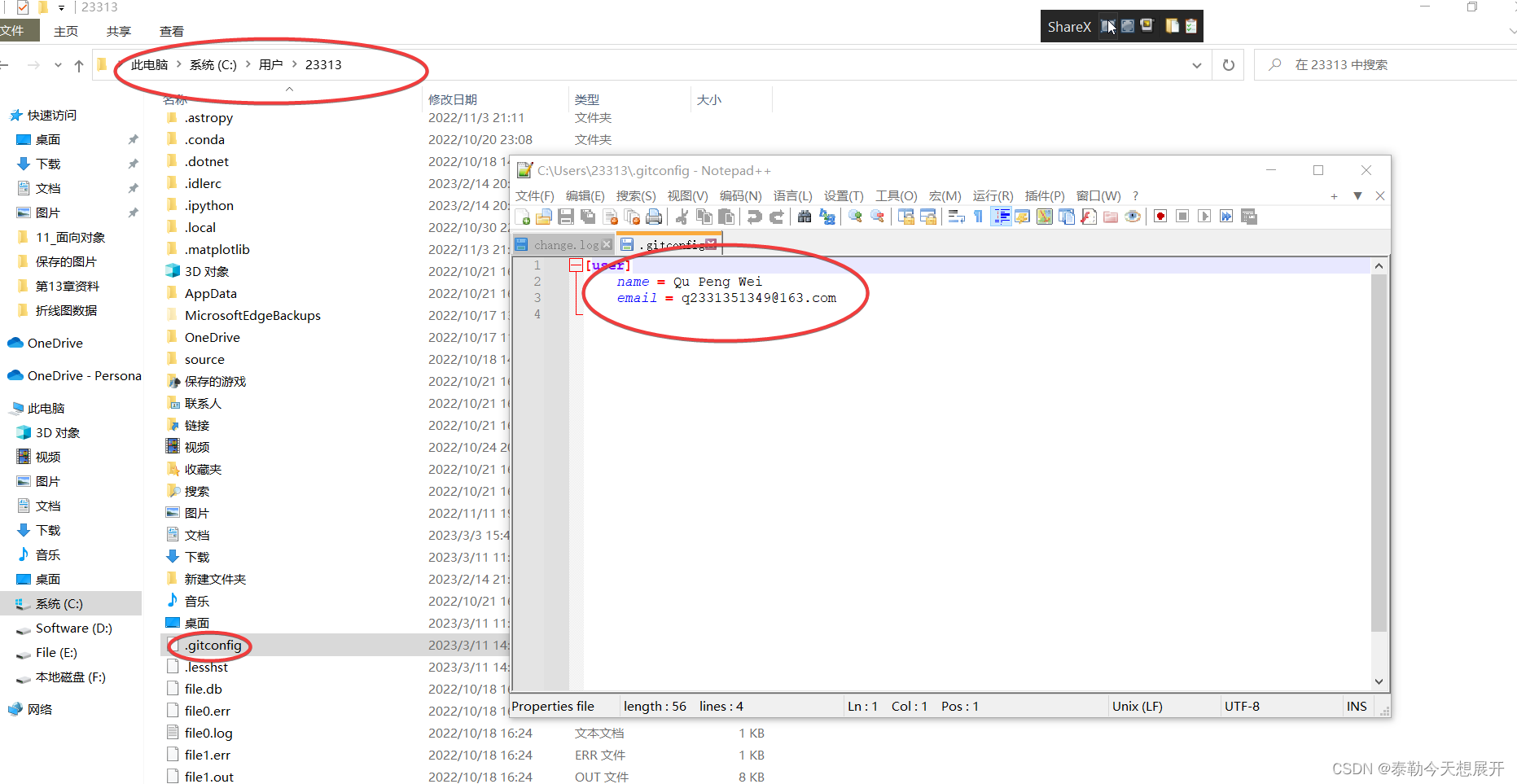The height and width of the screenshot is (784, 1517).
Task: Open the 编辑(E) menu in Notepad++
Action: click(585, 195)
